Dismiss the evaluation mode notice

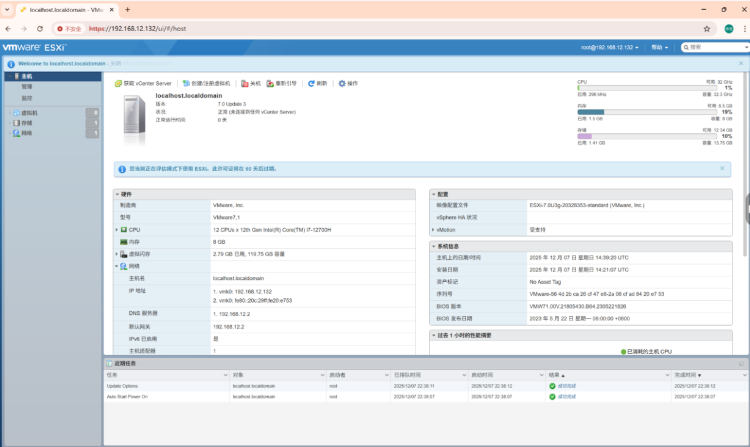pyautogui.click(x=722, y=168)
